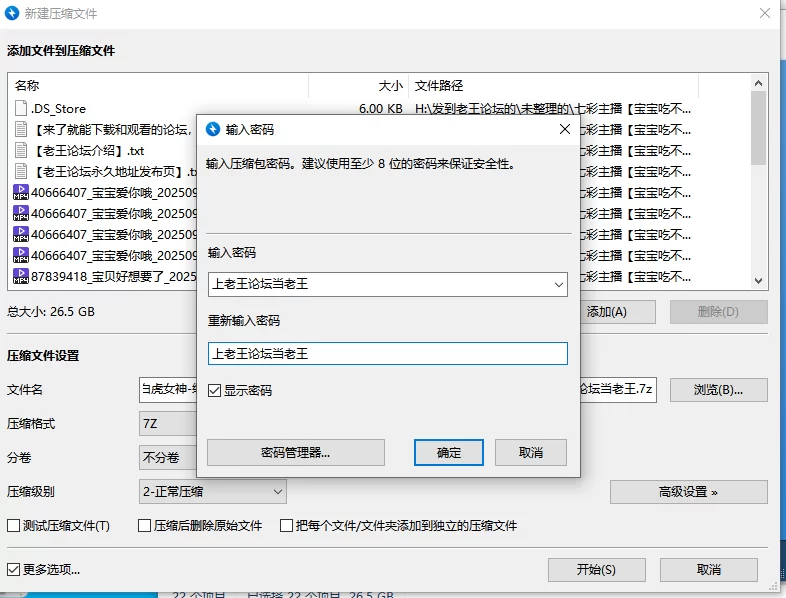This screenshot has width=786, height=598.
Task: Select the .DS_Store file icon
Action: click(21, 108)
